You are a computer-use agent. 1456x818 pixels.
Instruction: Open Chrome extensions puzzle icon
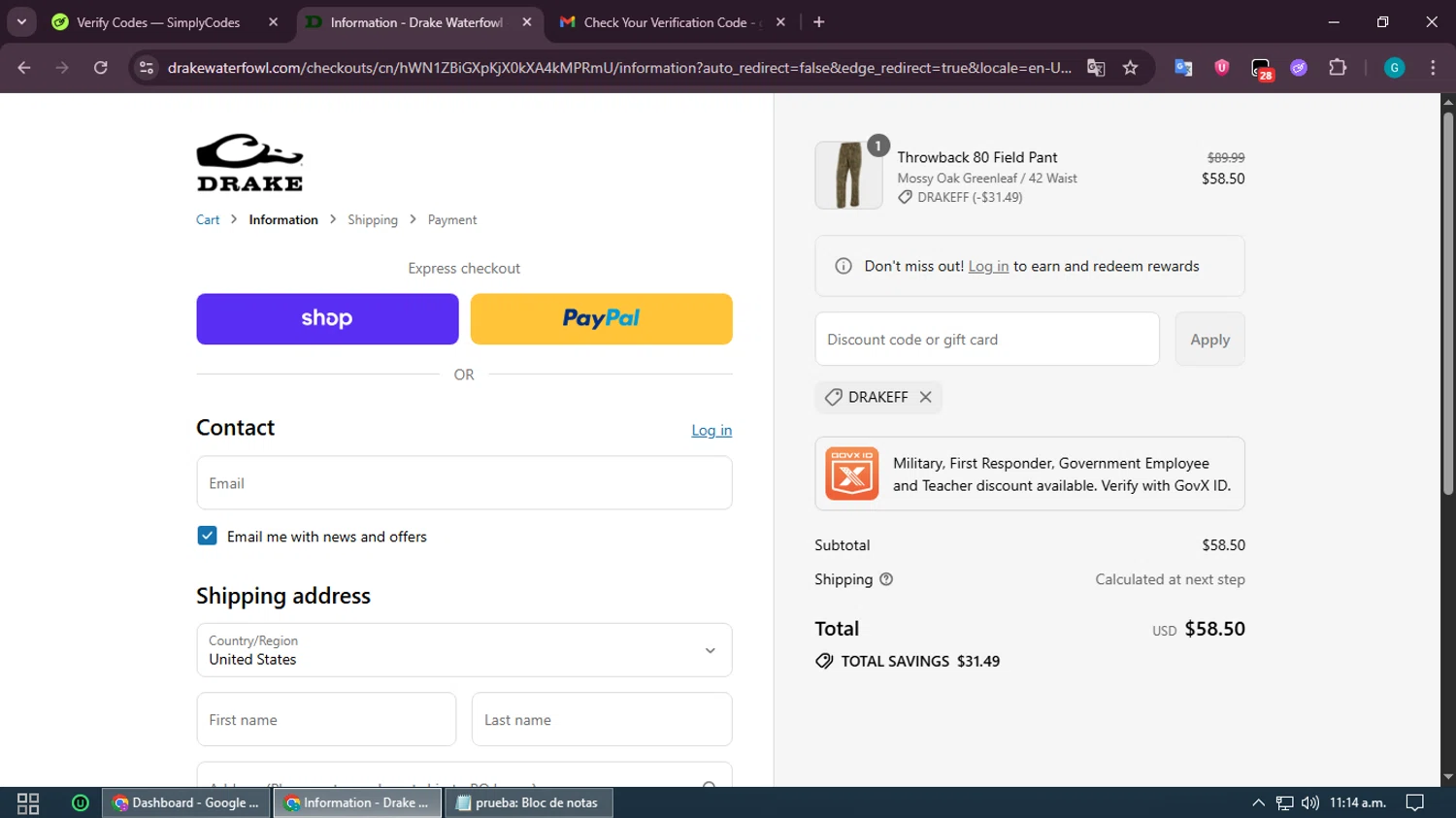click(x=1338, y=68)
